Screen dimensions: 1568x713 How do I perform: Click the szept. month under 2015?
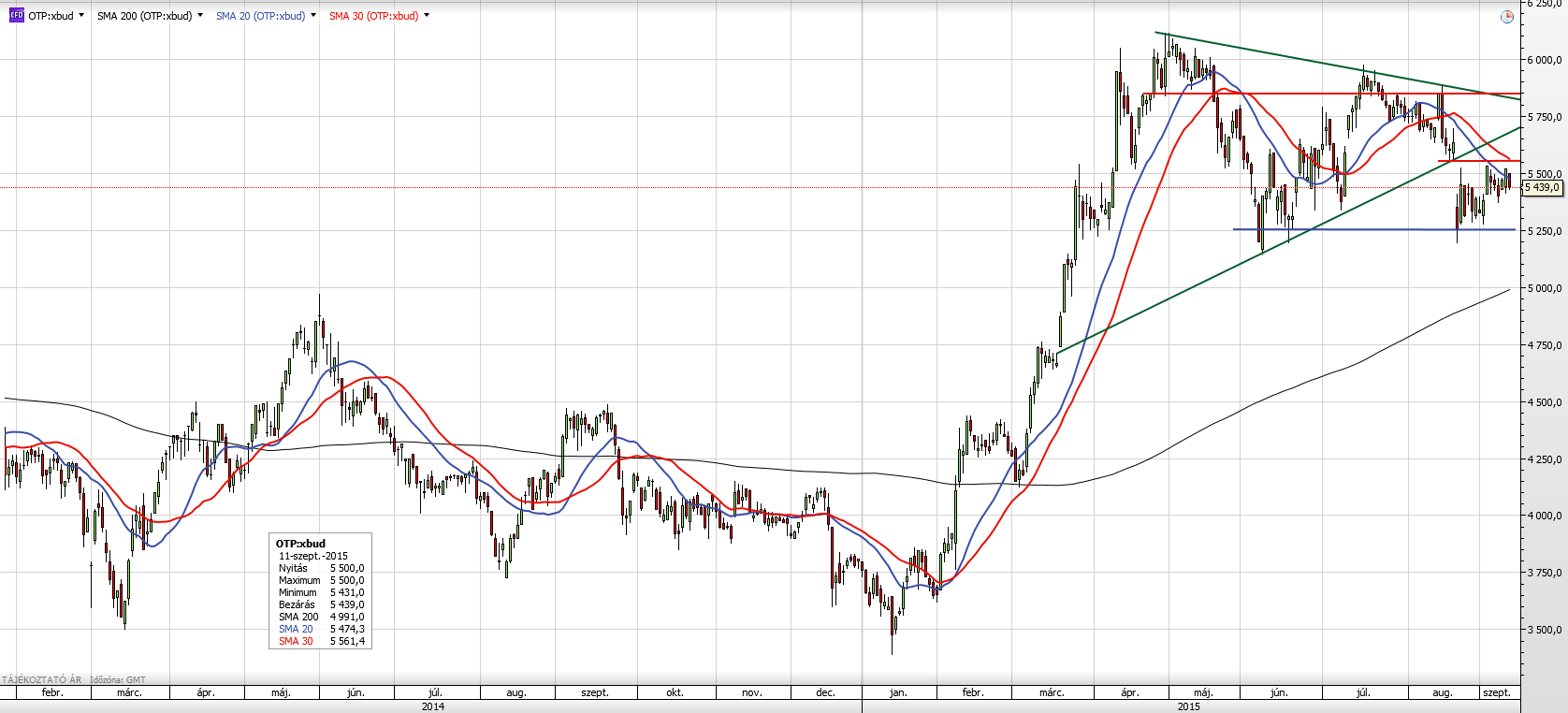(1497, 692)
